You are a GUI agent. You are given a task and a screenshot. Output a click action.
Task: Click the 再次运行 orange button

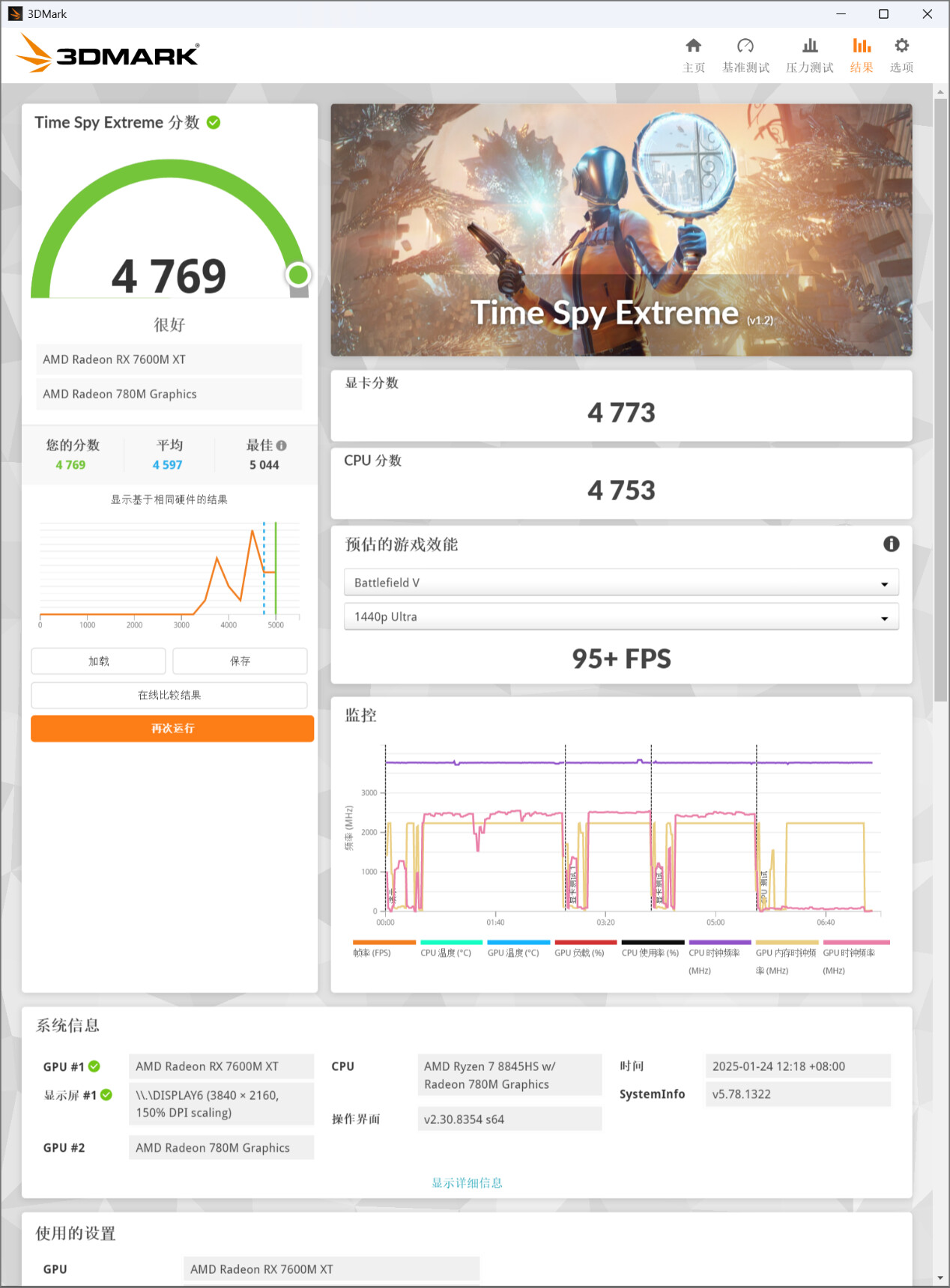click(x=172, y=729)
